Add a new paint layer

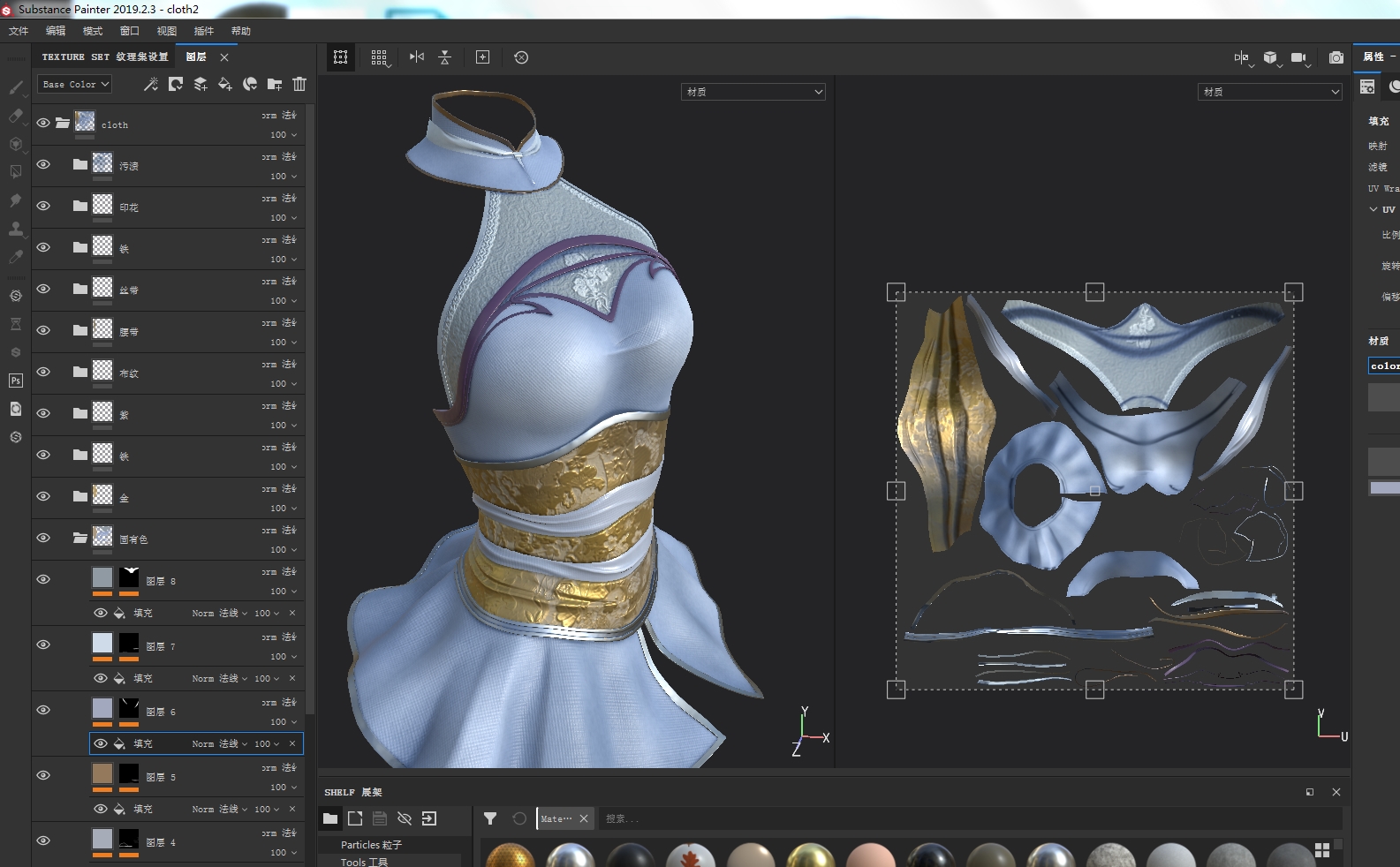[201, 84]
